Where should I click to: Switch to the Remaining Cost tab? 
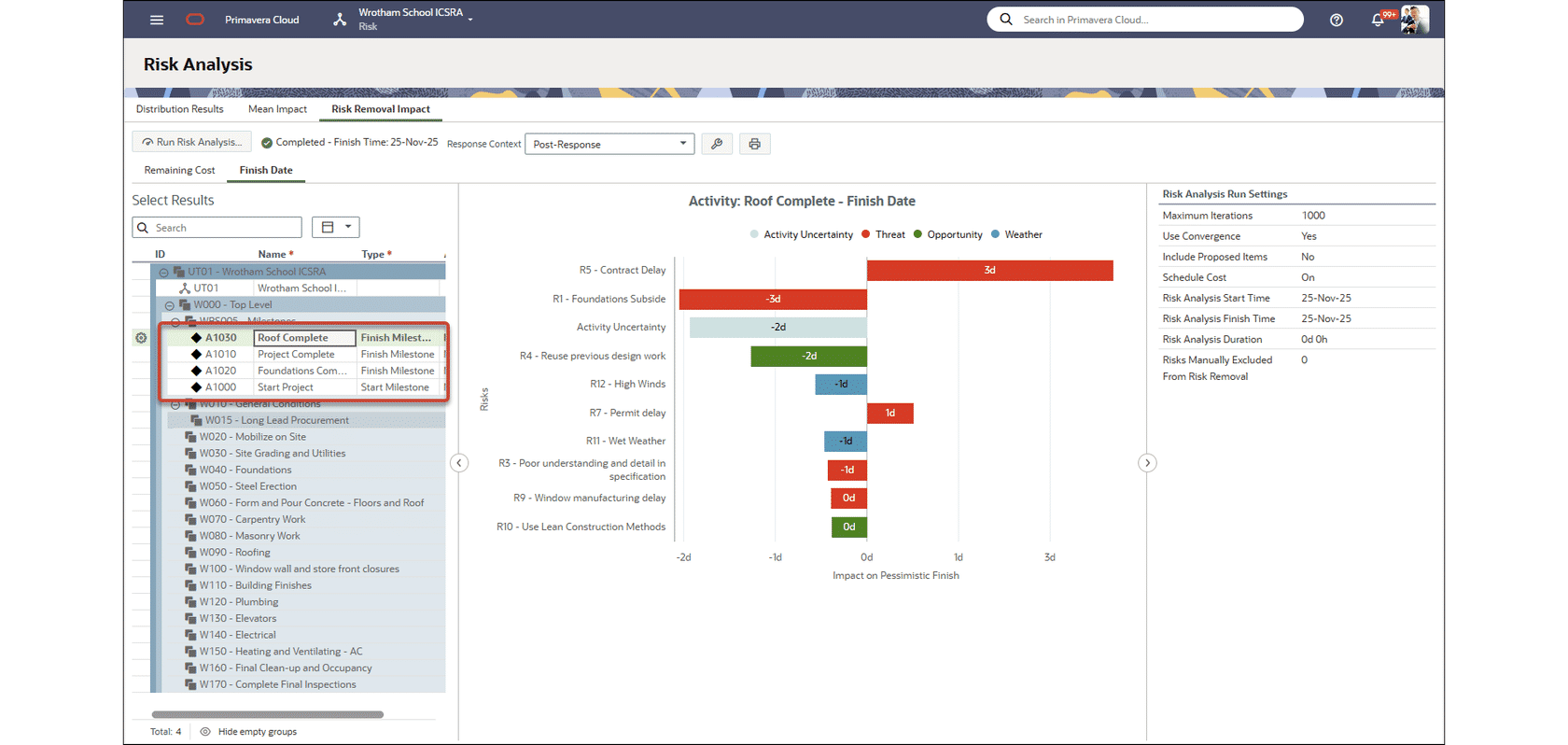179,170
